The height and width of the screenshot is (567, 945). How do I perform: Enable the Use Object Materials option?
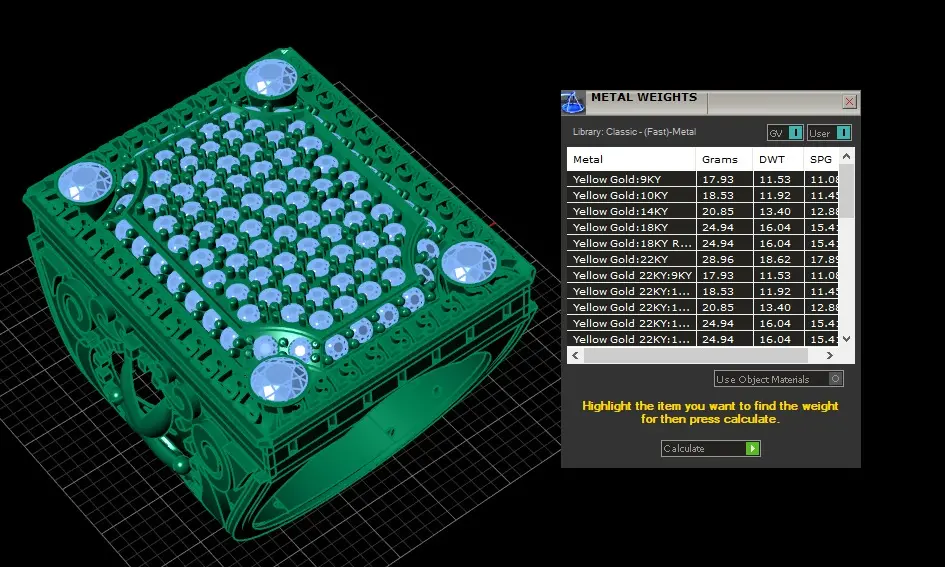pos(779,379)
